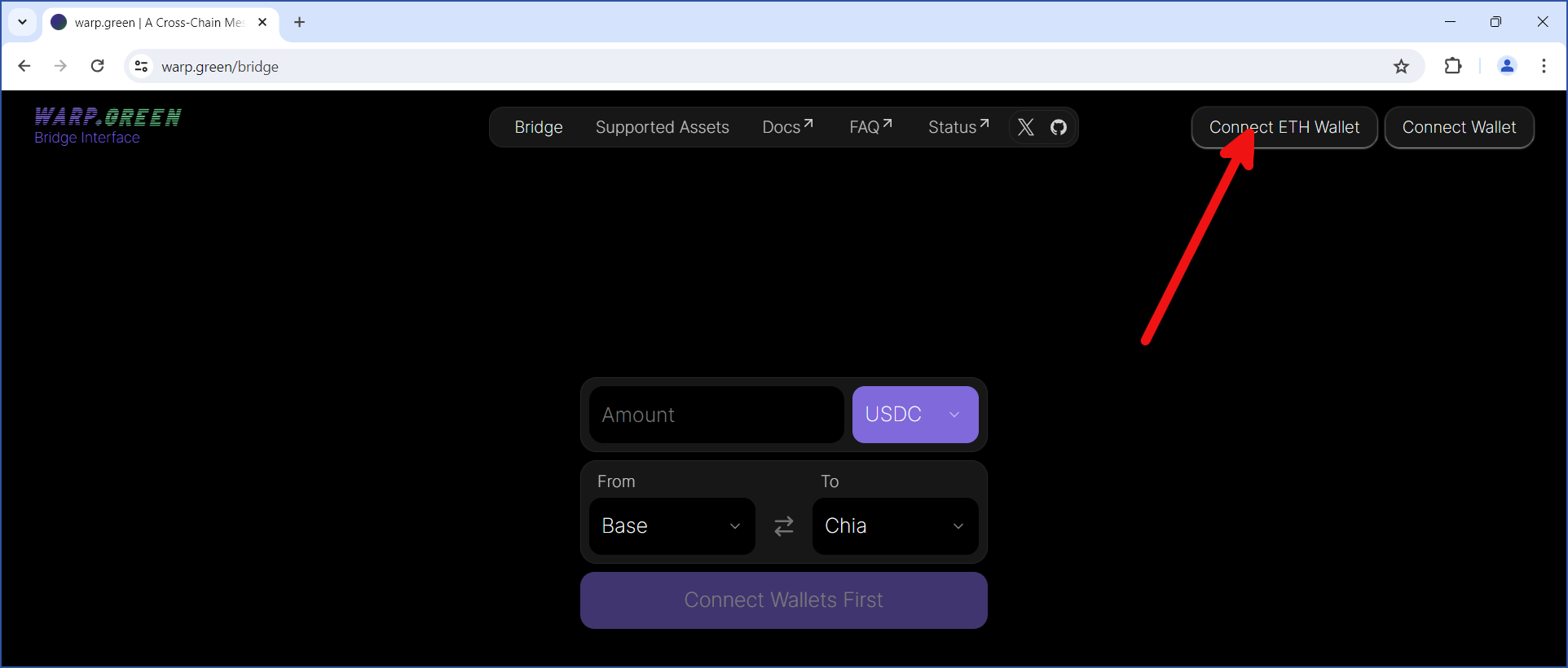Viewport: 1568px width, 668px height.
Task: Expand the USDC token dropdown
Action: pos(915,415)
